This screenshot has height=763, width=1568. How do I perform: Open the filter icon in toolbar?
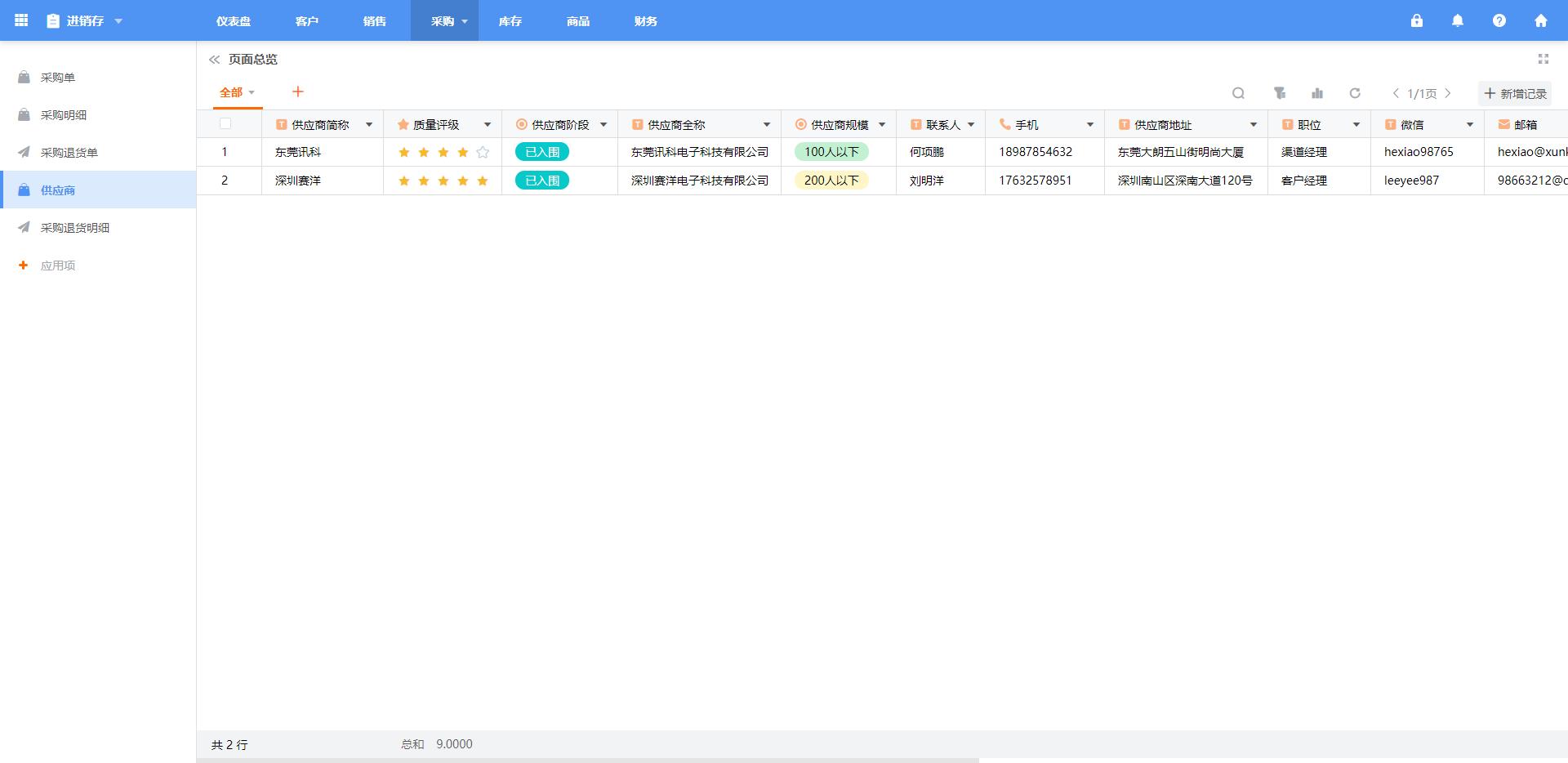click(1280, 93)
